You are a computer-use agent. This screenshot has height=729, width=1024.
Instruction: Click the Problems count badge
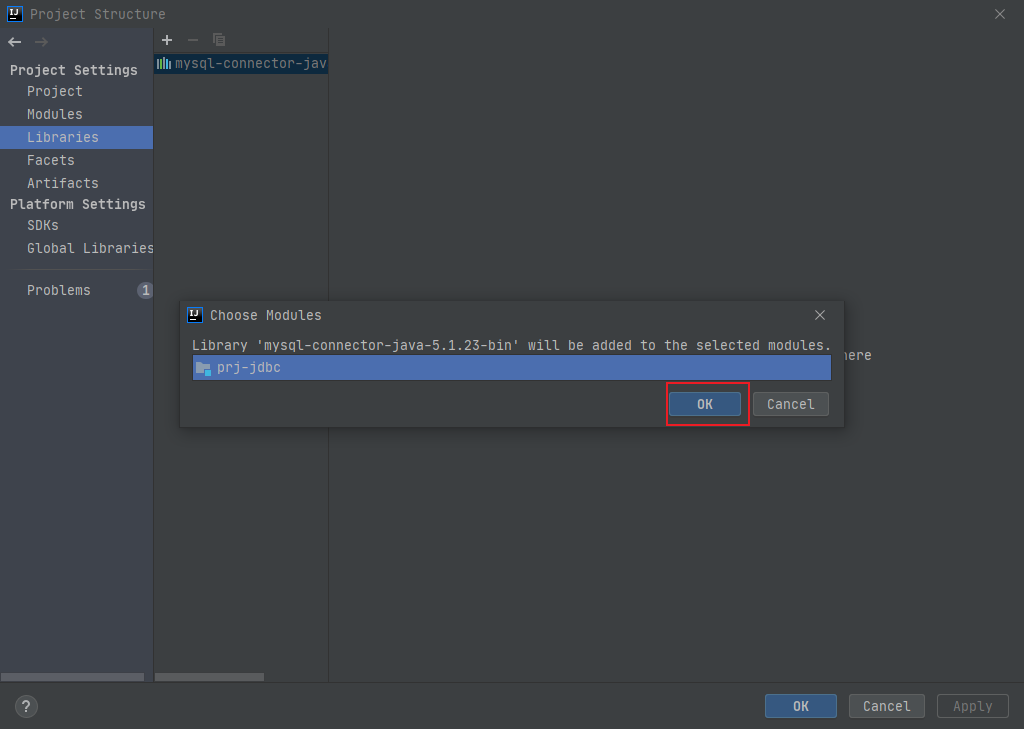pyautogui.click(x=145, y=290)
